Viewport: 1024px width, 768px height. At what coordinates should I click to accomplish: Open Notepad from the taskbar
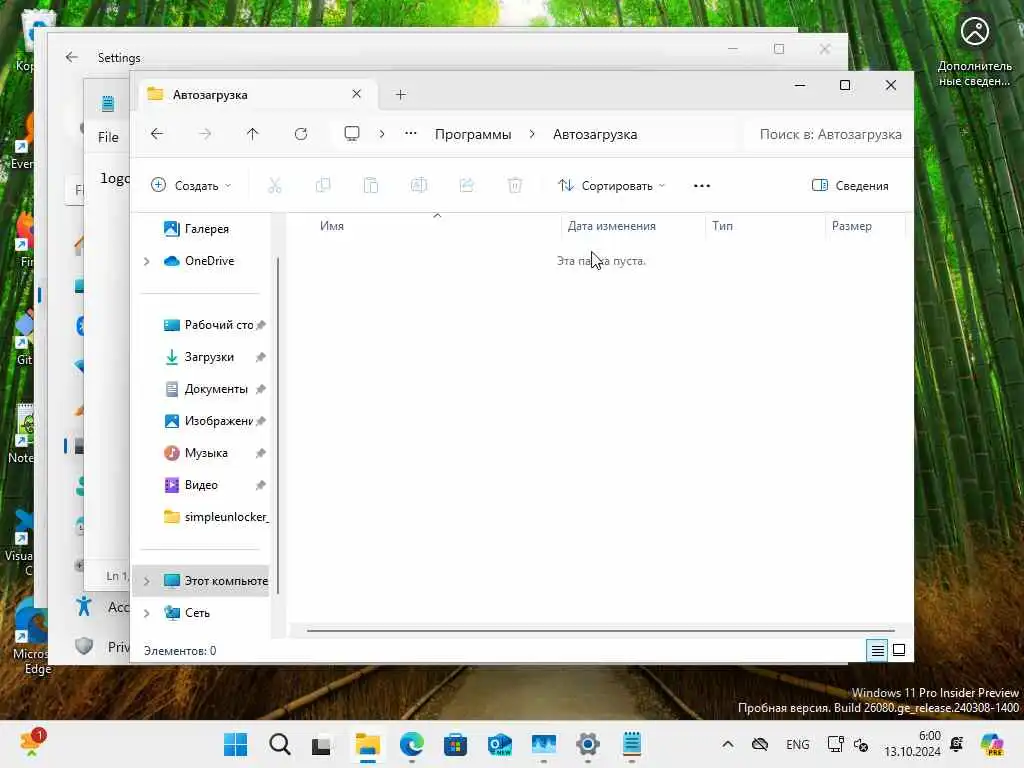tap(632, 744)
